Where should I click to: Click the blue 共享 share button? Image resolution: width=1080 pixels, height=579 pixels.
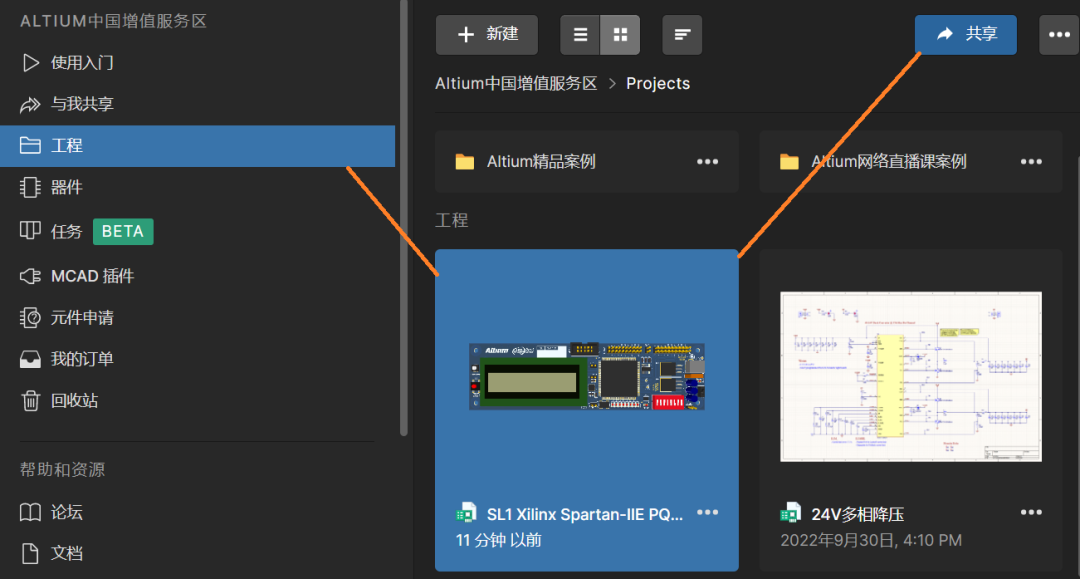966,34
